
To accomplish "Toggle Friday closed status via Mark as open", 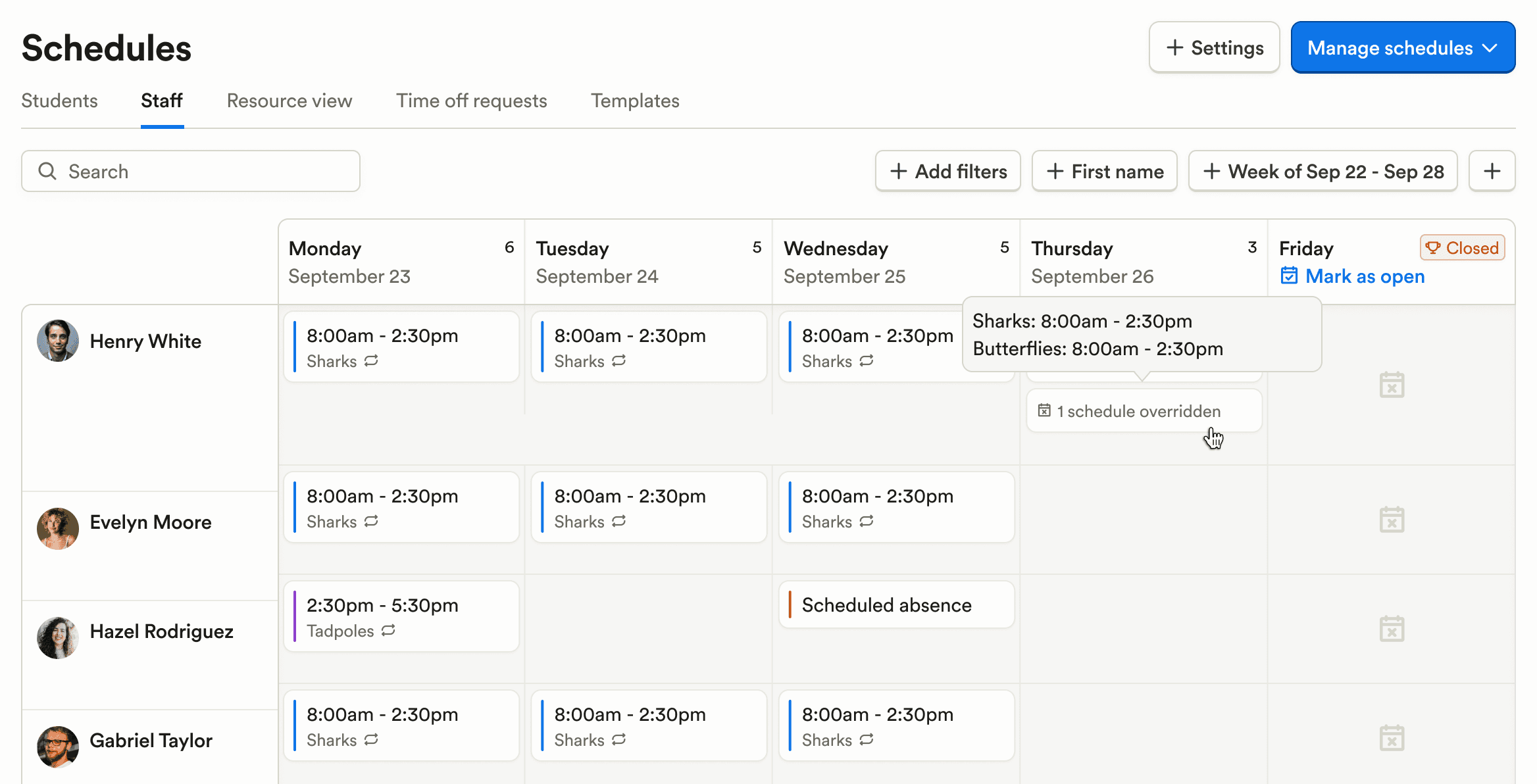I will (x=1365, y=276).
